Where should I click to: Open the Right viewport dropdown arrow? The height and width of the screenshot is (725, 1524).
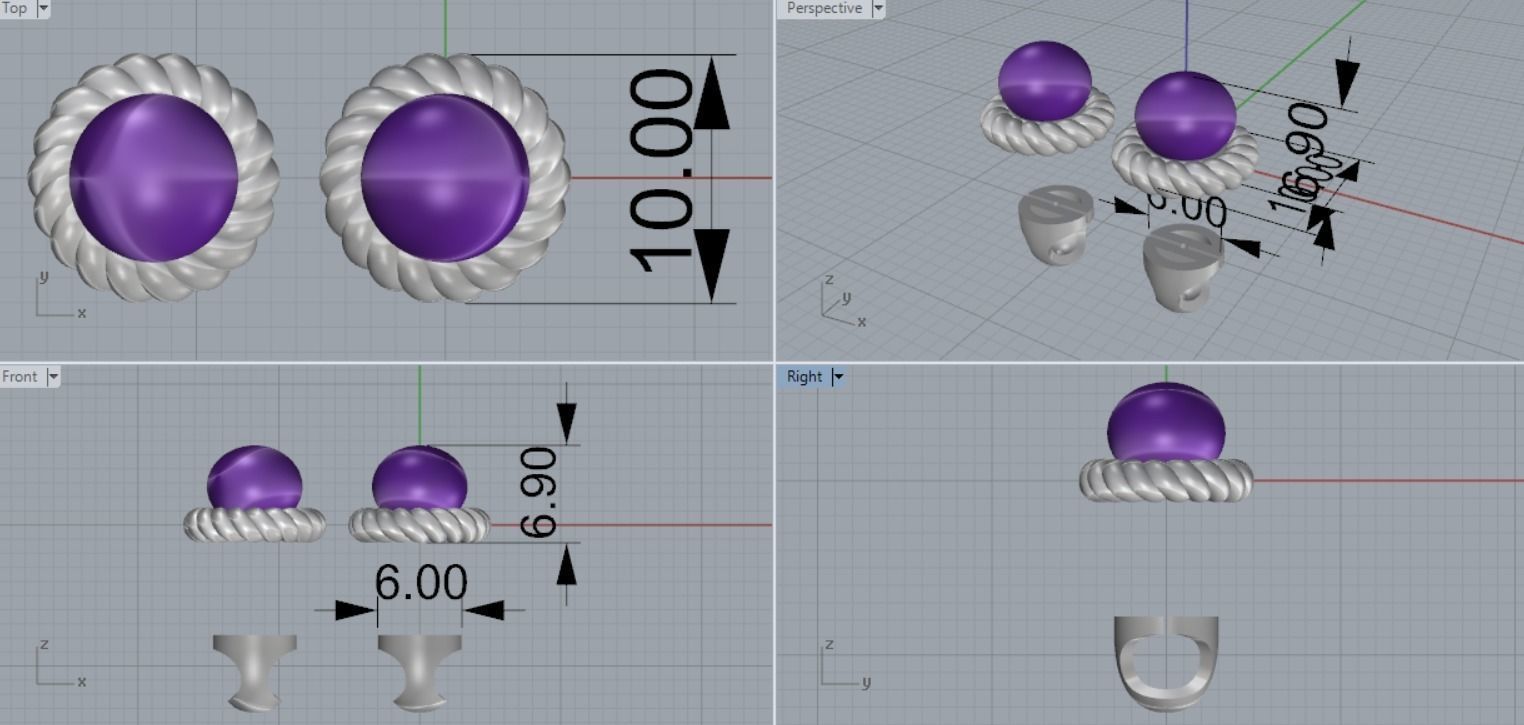[x=838, y=377]
